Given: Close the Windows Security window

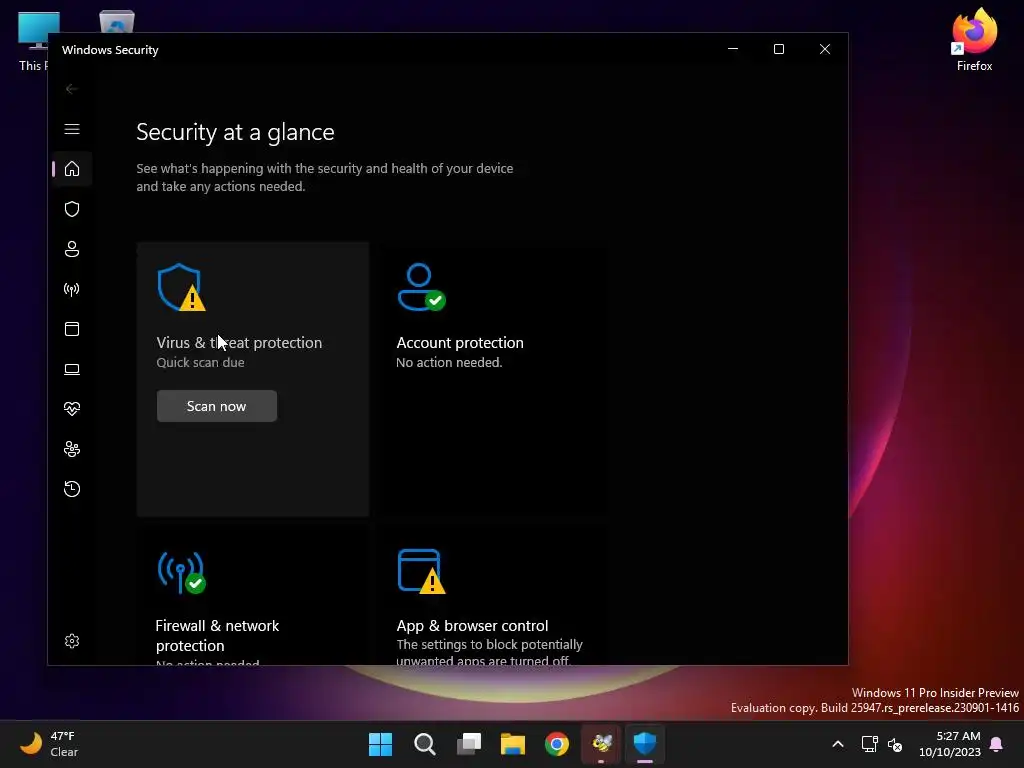Looking at the screenshot, I should click(x=825, y=49).
